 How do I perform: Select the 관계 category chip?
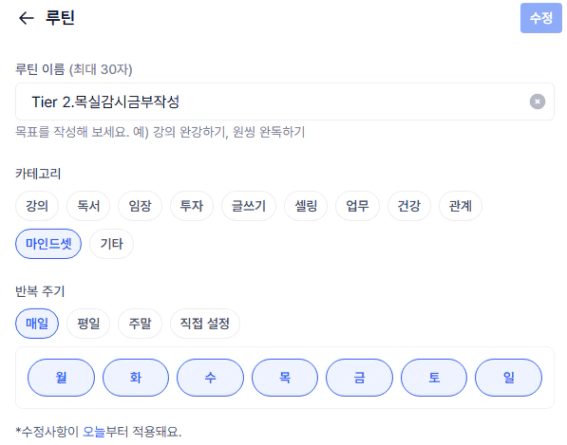[460, 206]
